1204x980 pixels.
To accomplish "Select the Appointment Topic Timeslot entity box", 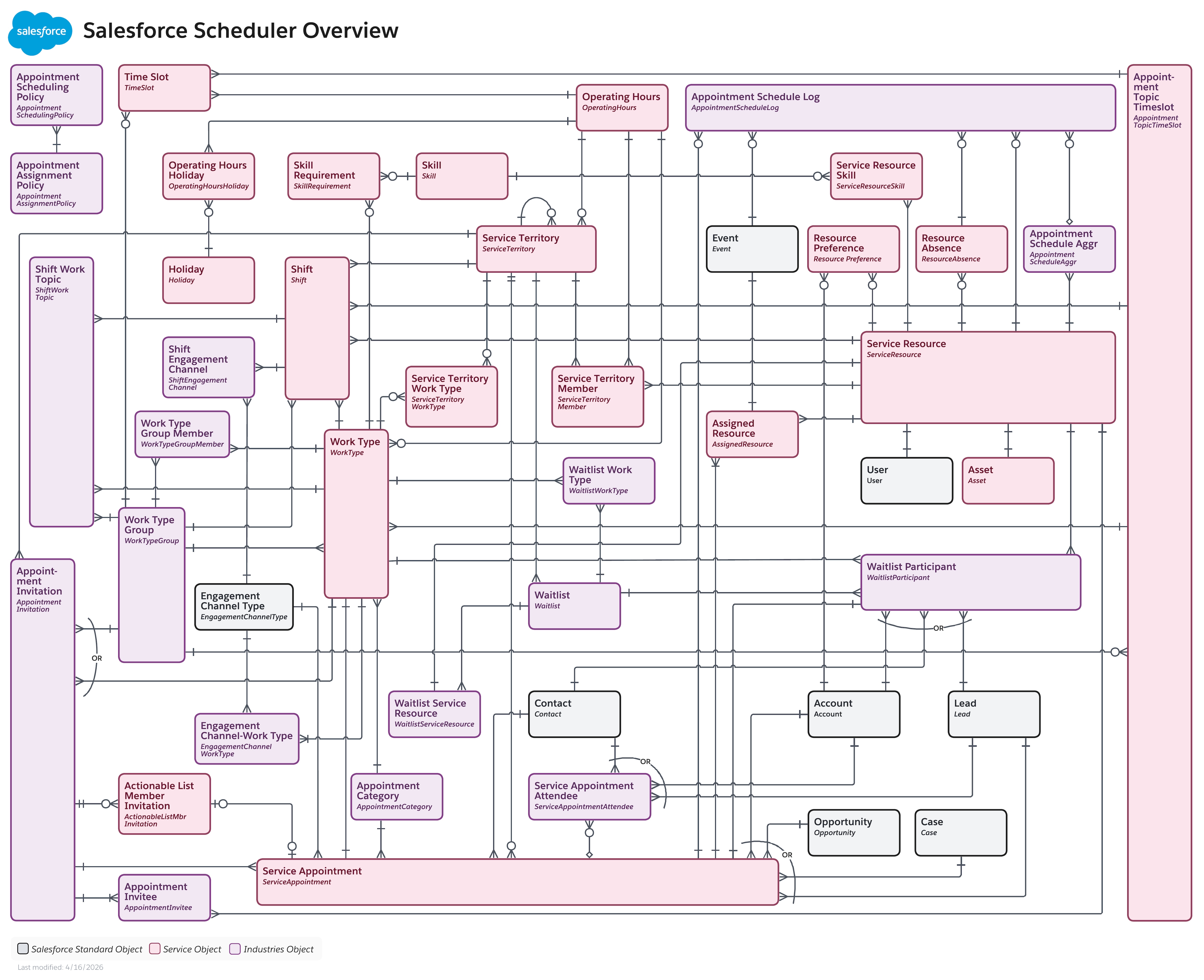I will click(1159, 493).
